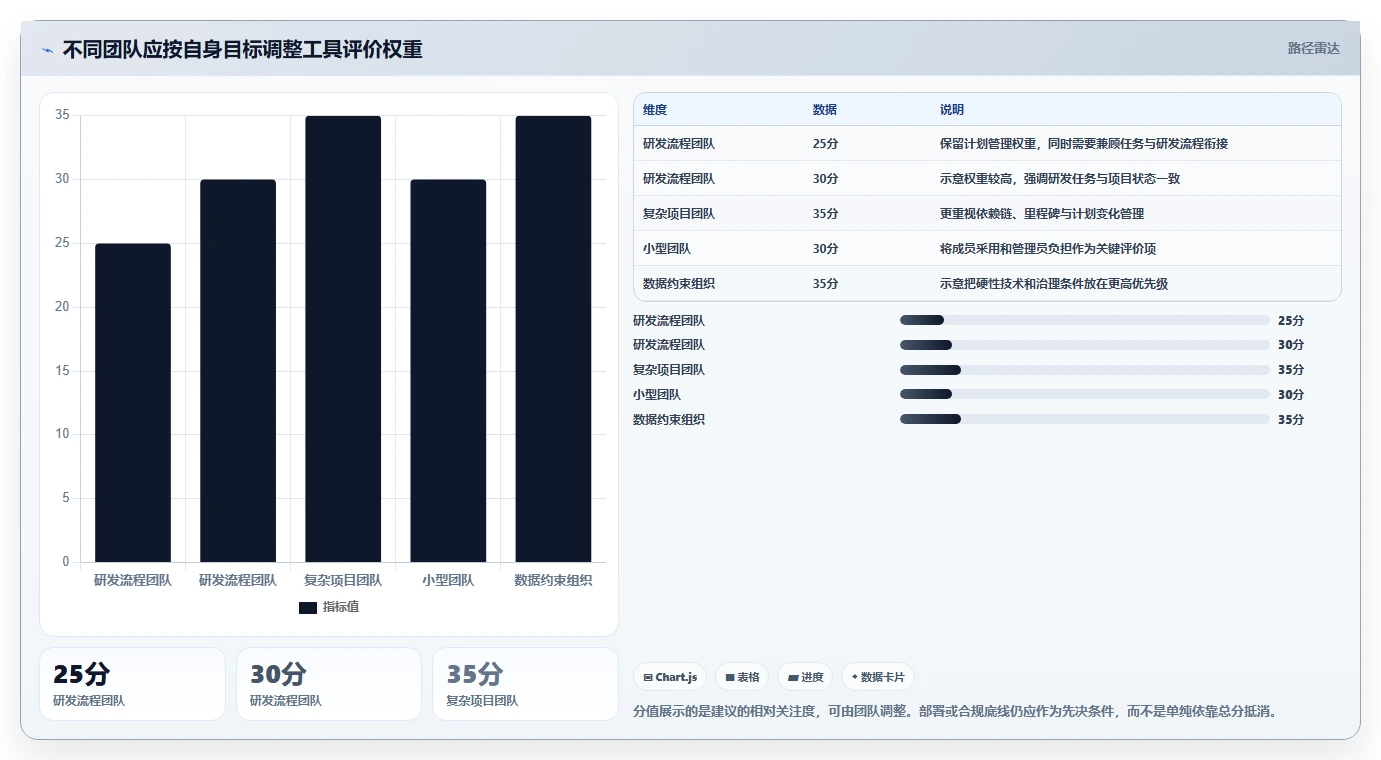Click the description 更重视依赖链、里程碑与计划变化管理

click(1042, 214)
